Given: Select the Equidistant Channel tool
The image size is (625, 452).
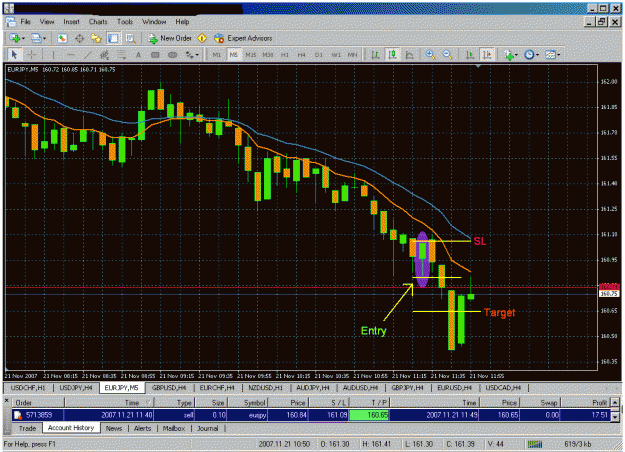Looking at the screenshot, I should (x=104, y=55).
